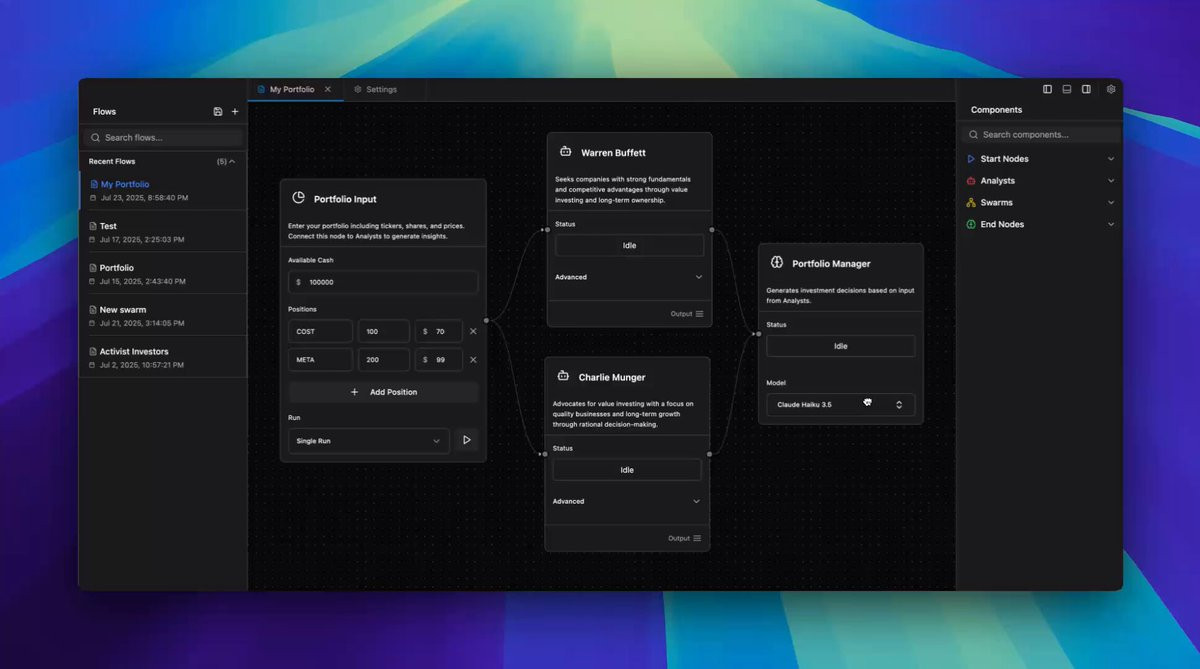Click the magnifier icon in Search components

(973, 135)
